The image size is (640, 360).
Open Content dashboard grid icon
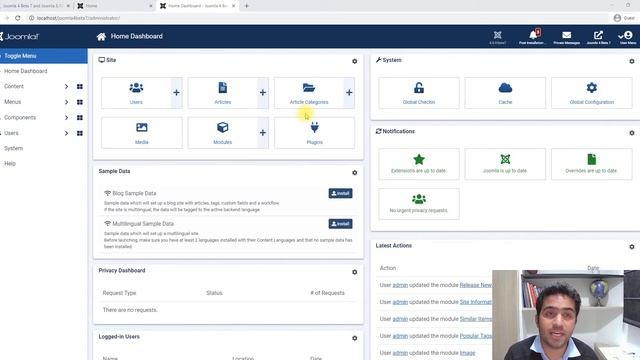tap(80, 87)
